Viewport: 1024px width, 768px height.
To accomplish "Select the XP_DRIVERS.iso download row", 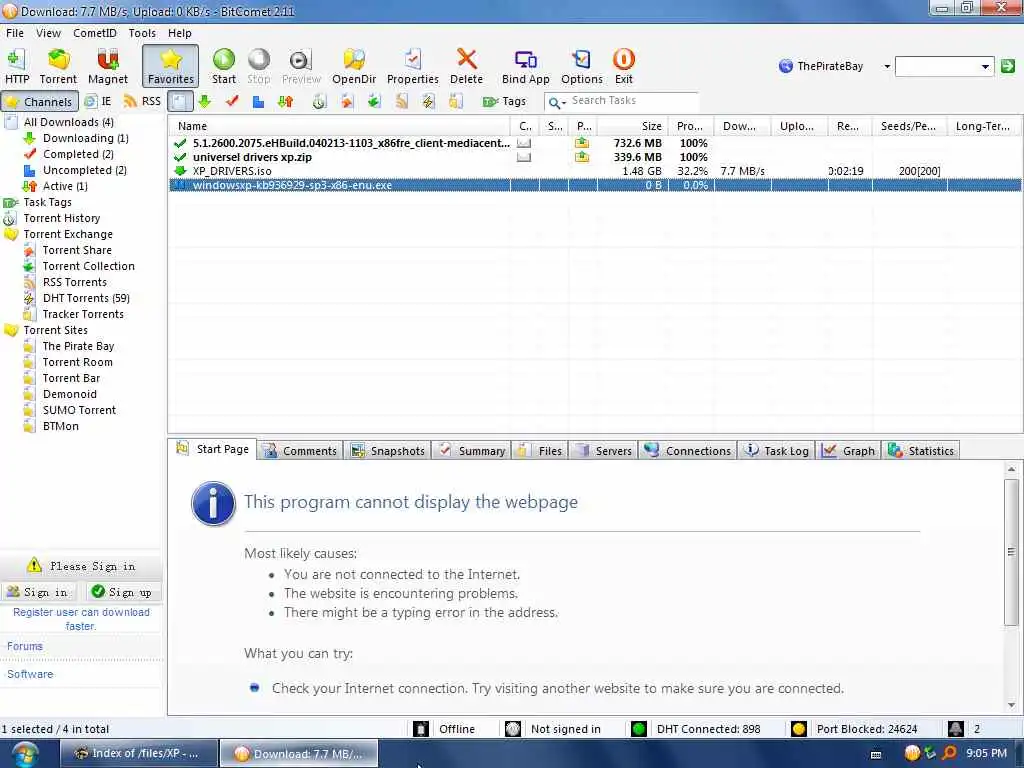I will coord(595,171).
